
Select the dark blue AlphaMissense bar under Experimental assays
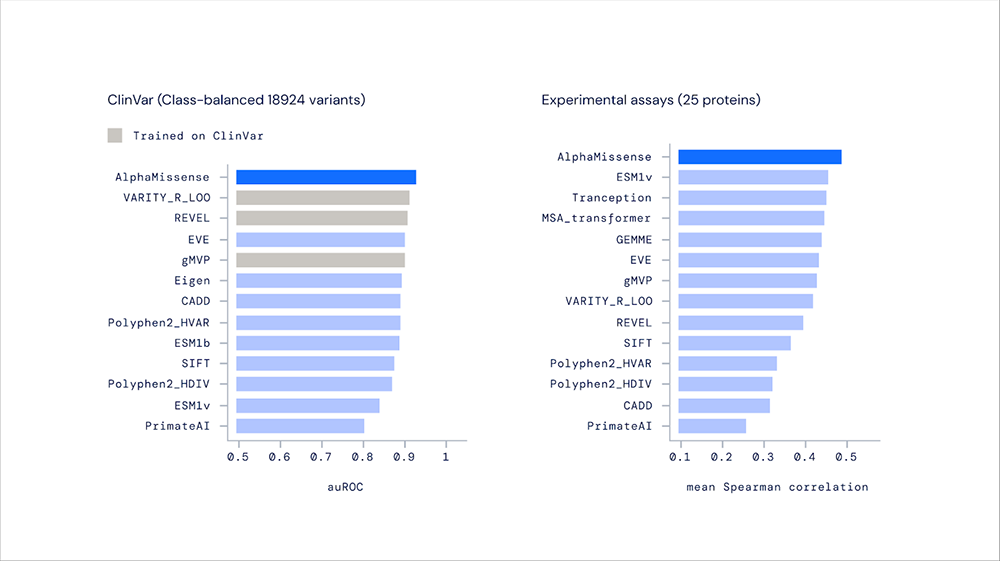pyautogui.click(x=759, y=157)
